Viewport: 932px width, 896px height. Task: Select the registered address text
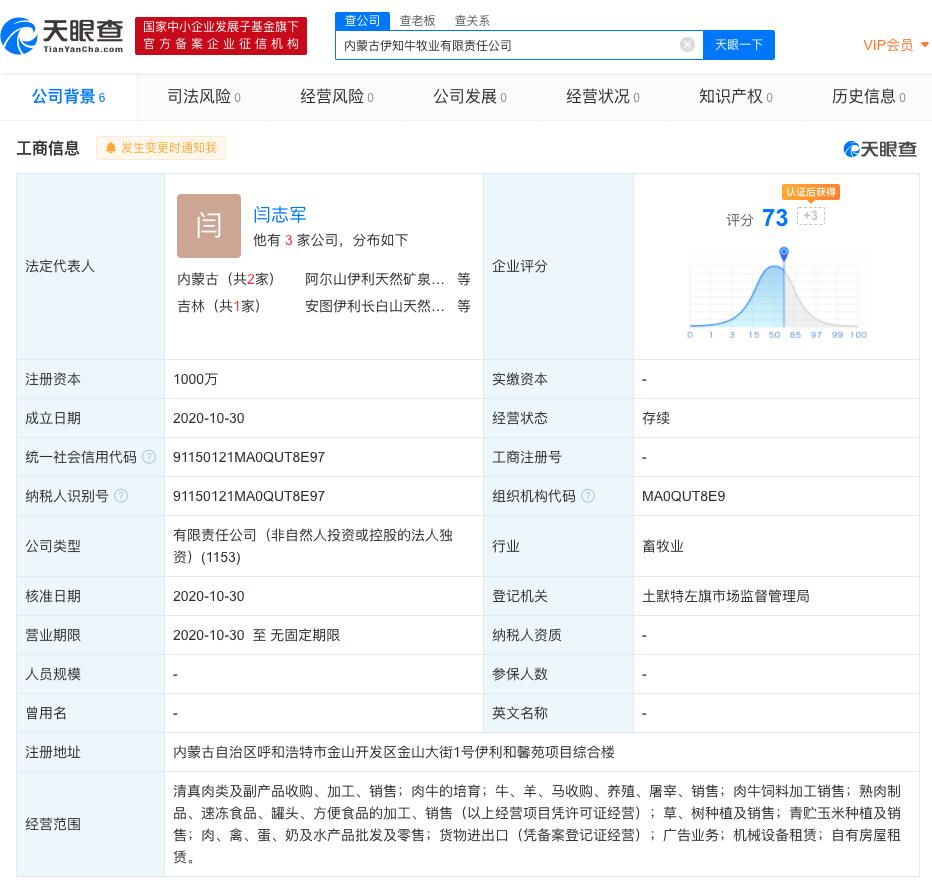[x=393, y=752]
